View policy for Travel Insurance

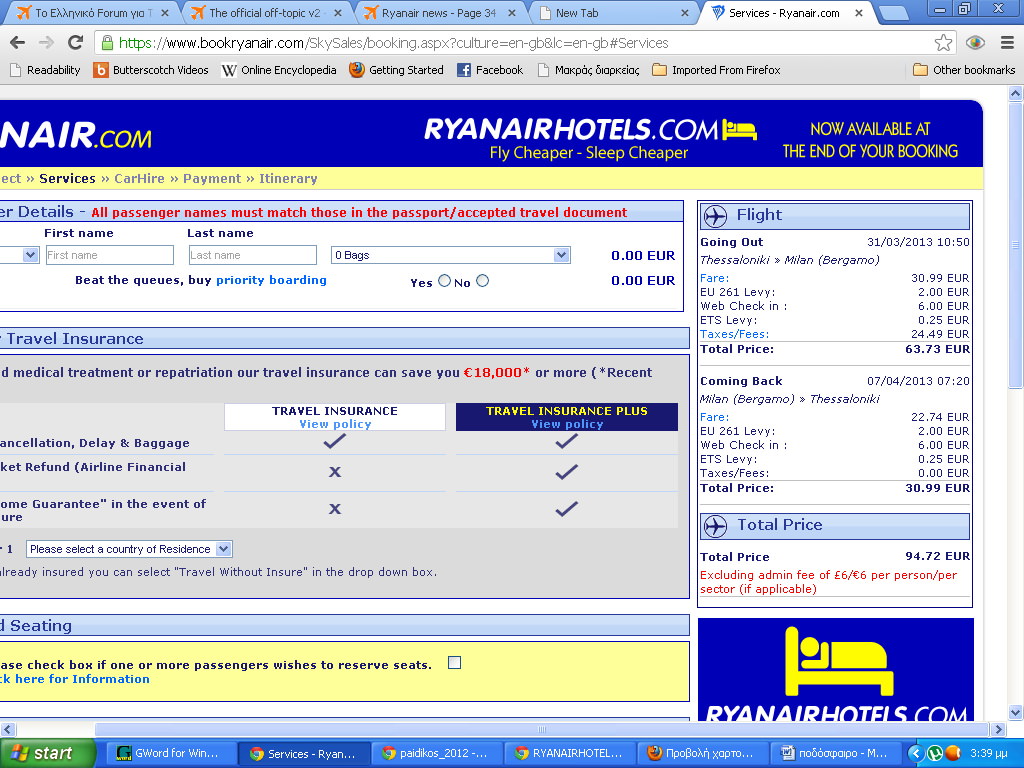click(x=335, y=424)
